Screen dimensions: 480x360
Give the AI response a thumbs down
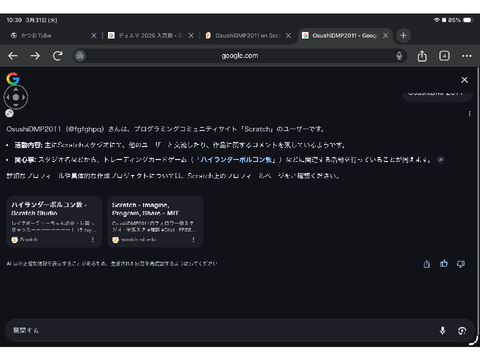point(461,264)
